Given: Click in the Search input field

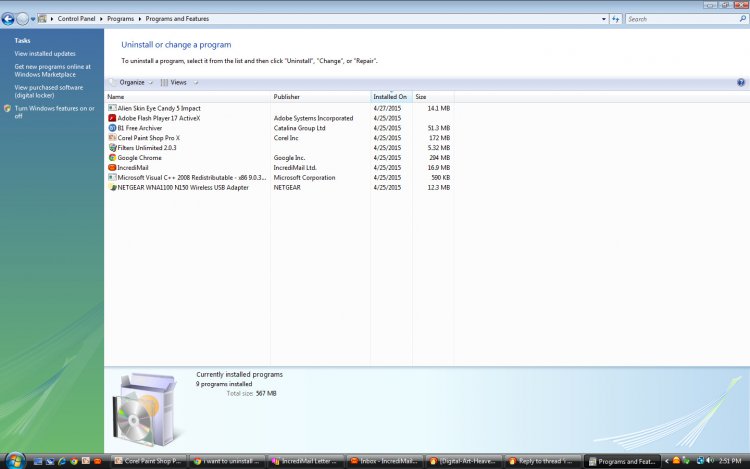Looking at the screenshot, I should [x=682, y=19].
